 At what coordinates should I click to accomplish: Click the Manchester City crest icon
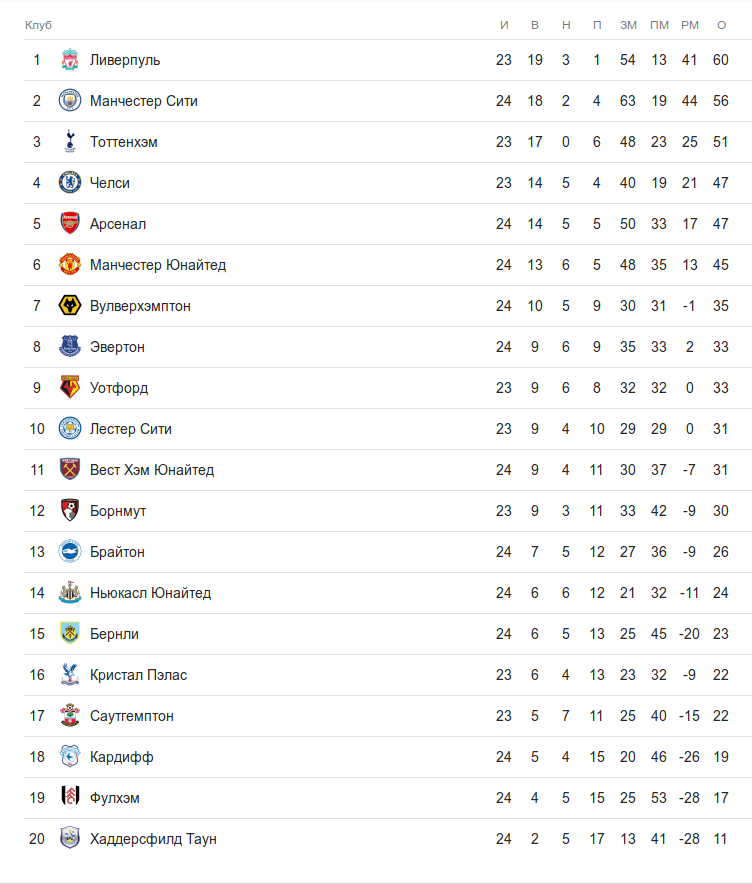point(69,101)
